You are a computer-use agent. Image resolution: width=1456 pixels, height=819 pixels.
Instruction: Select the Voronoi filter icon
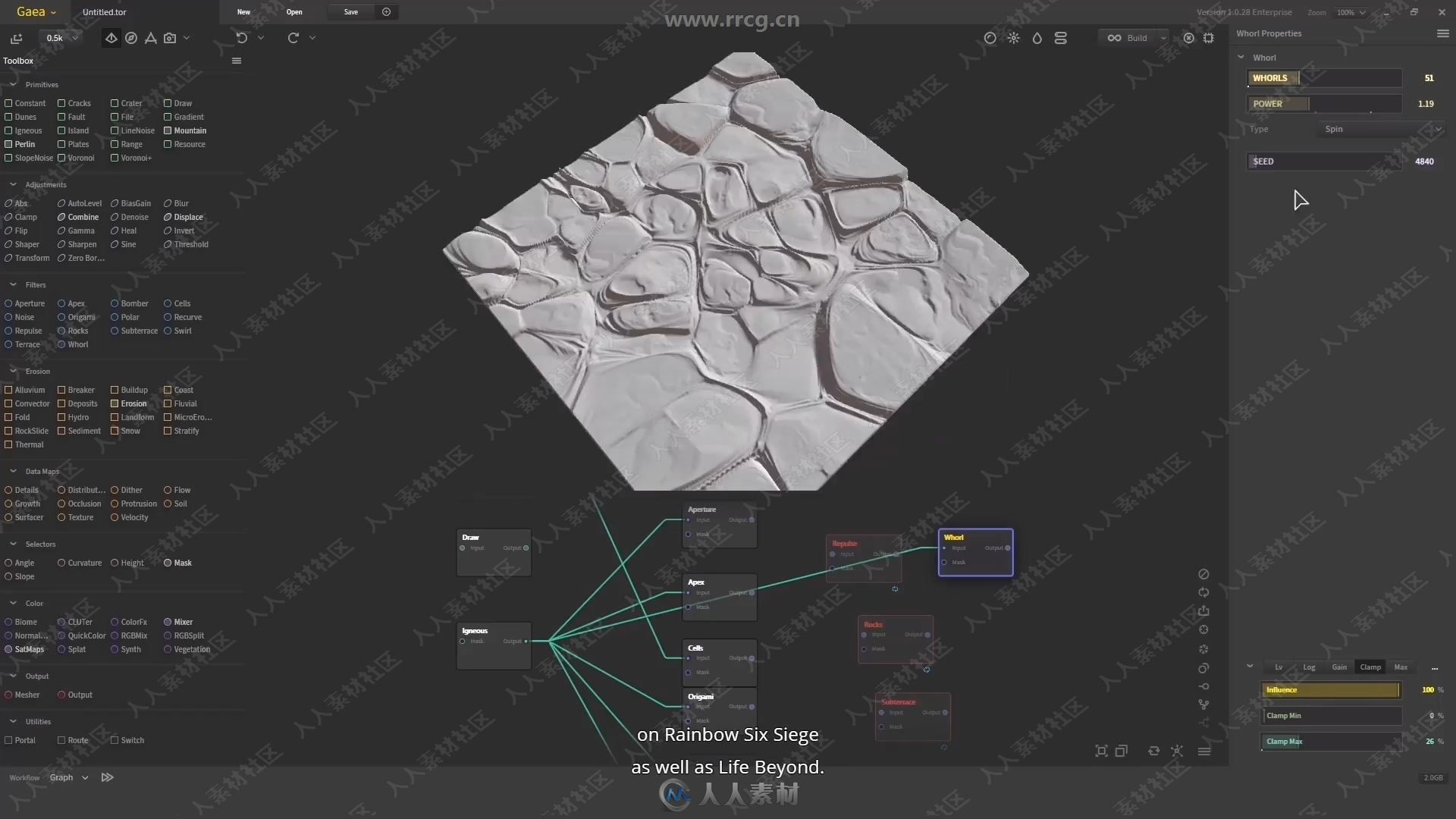[x=61, y=157]
